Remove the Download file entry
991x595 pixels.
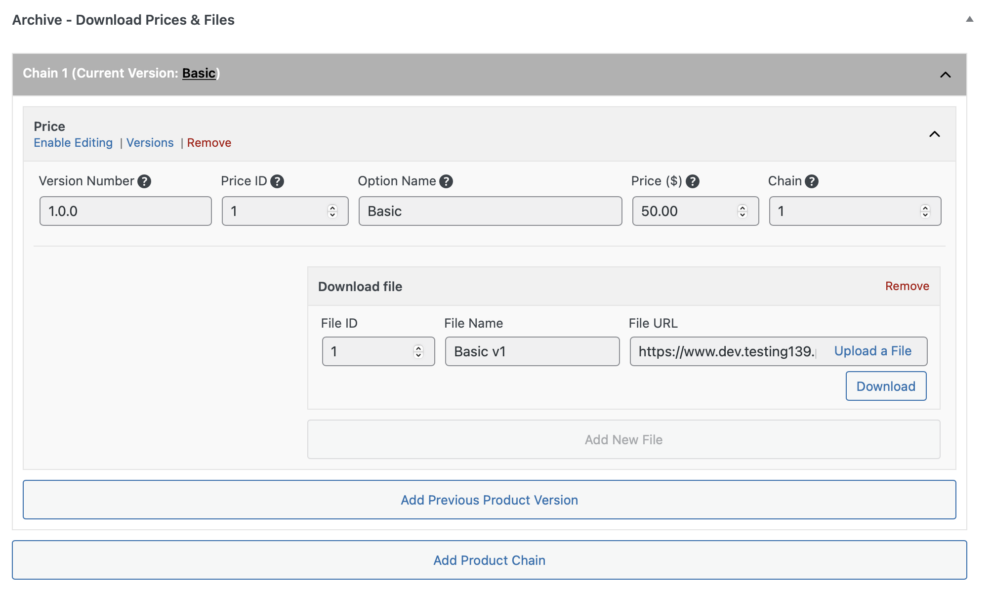(x=907, y=286)
